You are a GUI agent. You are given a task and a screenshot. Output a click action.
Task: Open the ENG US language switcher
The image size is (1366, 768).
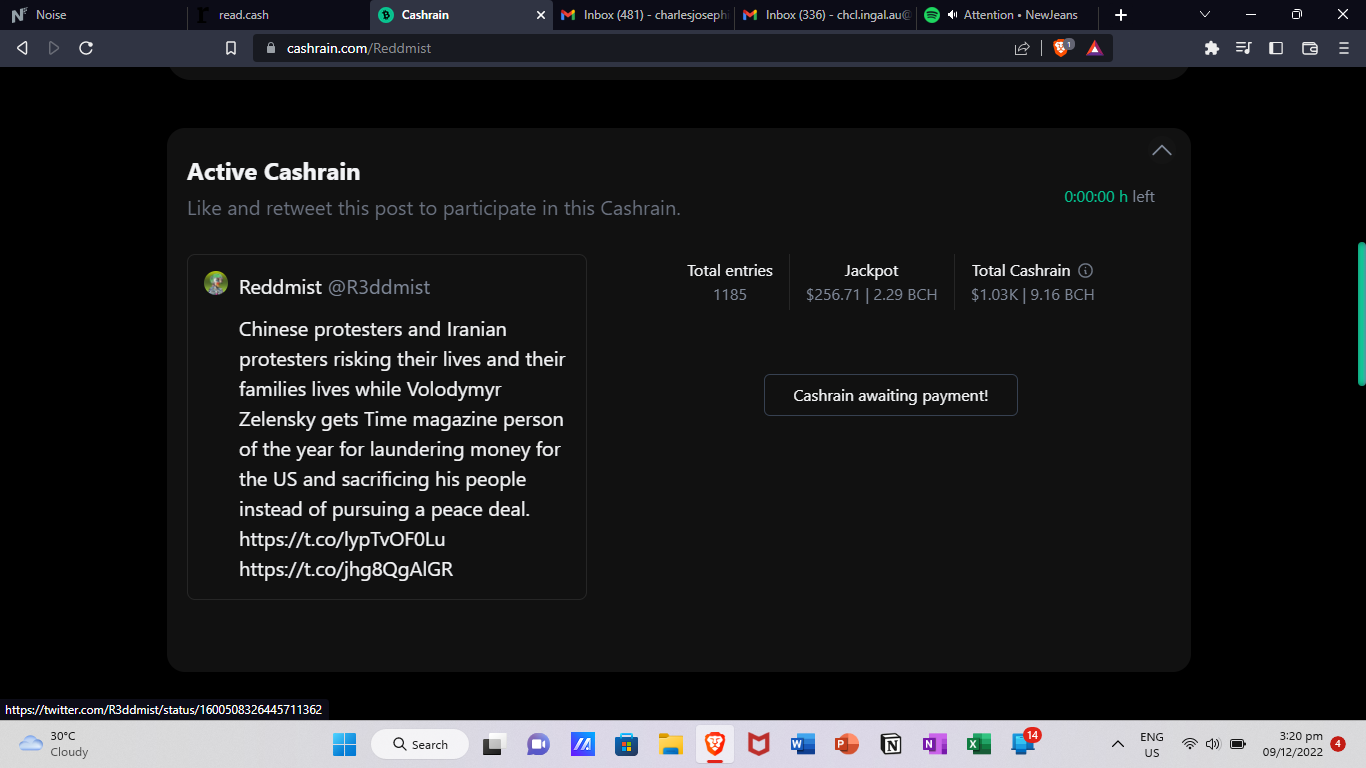point(1152,744)
